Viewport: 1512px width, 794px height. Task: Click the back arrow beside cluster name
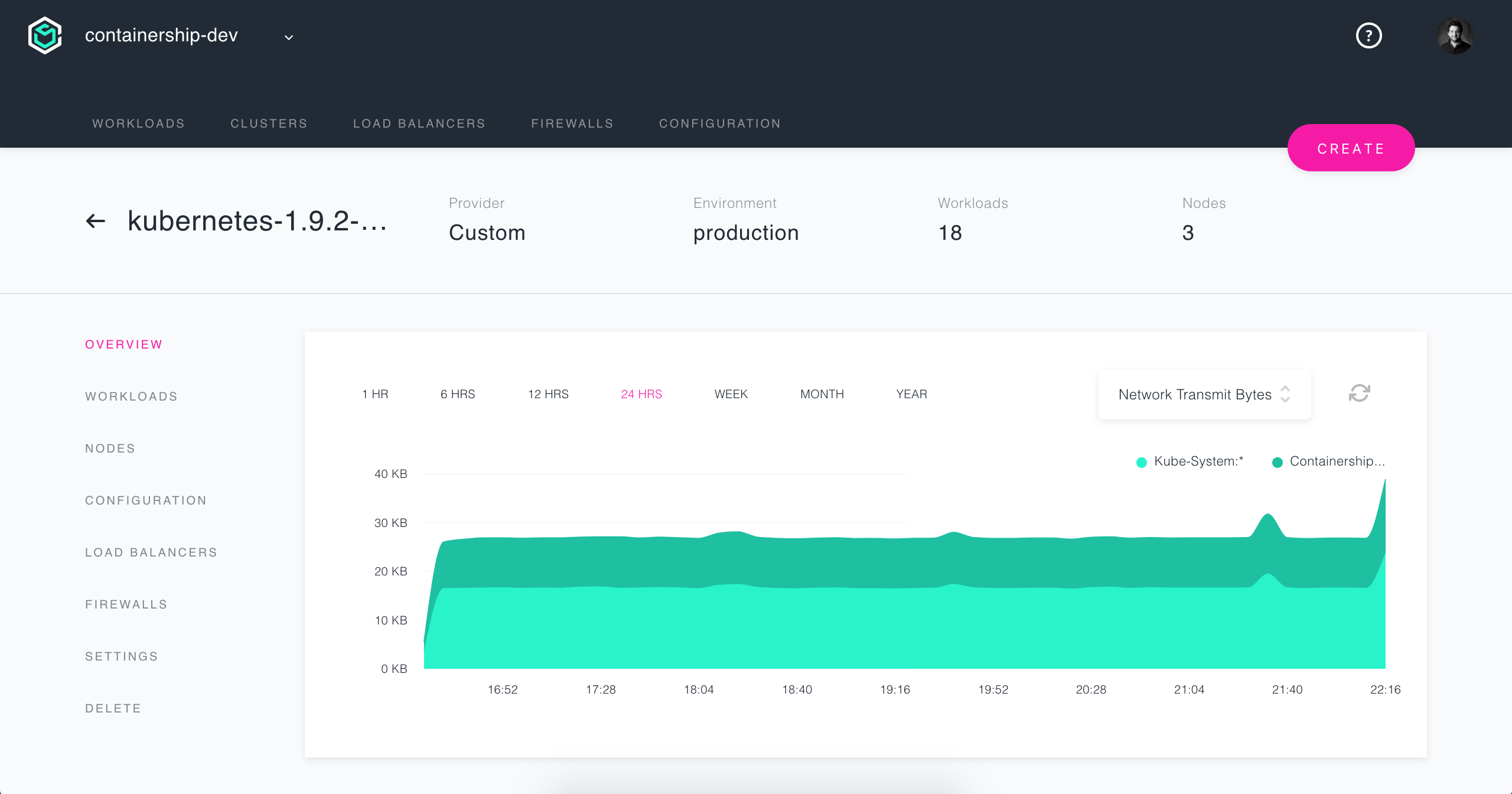[x=96, y=222]
